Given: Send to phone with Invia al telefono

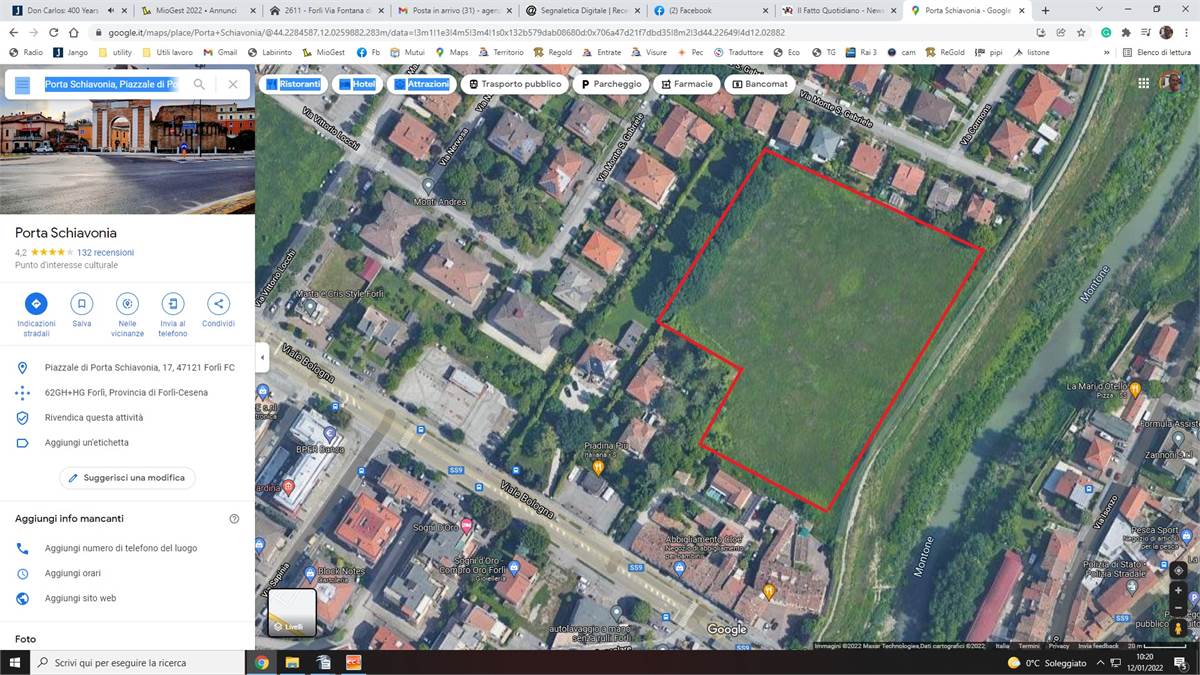Looking at the screenshot, I should 173,304.
